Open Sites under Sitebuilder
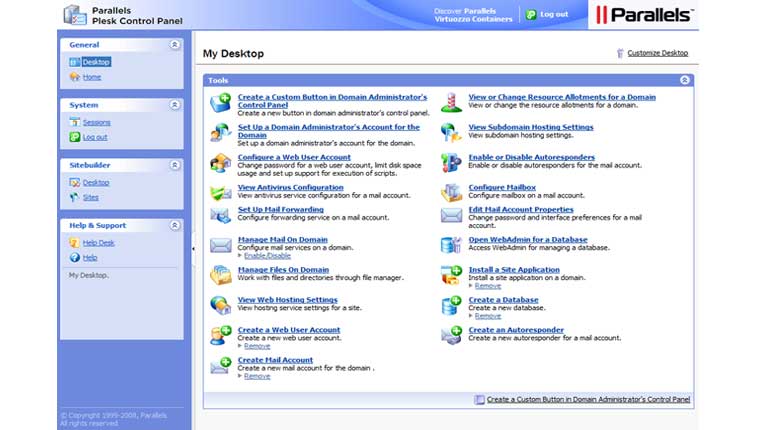The height and width of the screenshot is (430, 780). click(x=91, y=197)
